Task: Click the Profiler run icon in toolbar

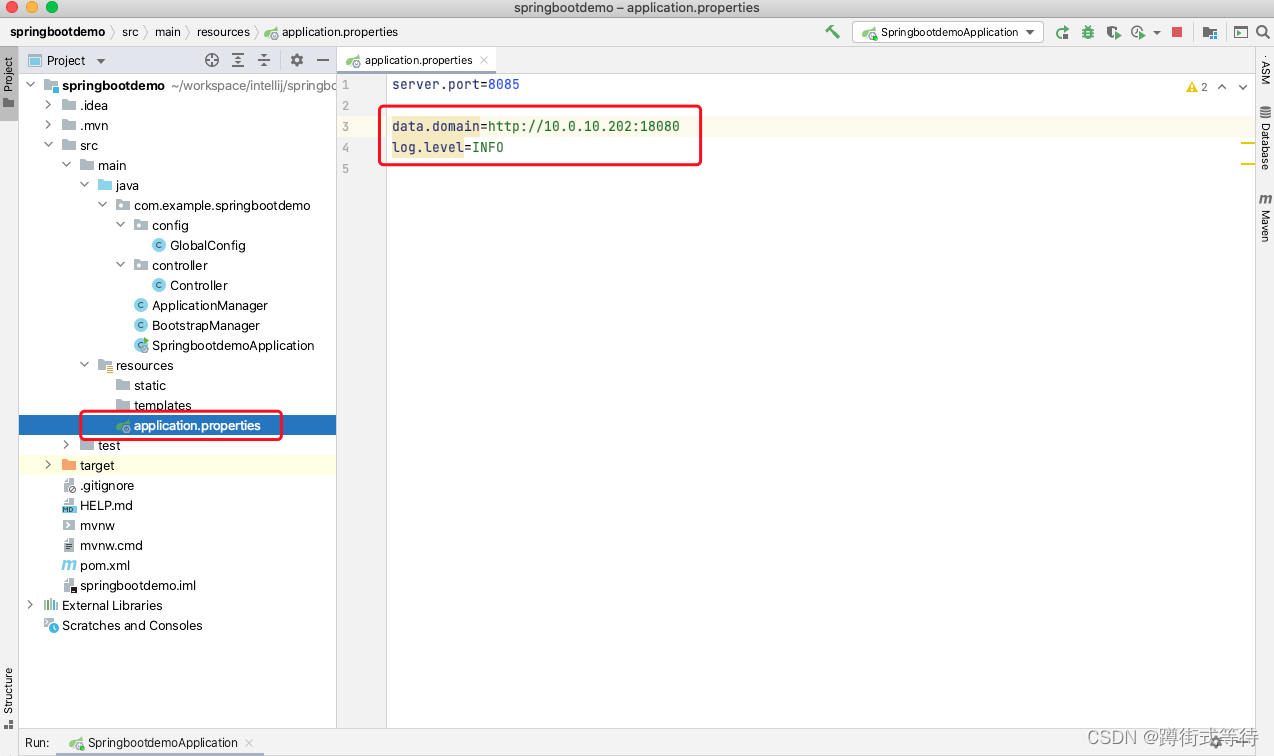Action: pos(1138,32)
